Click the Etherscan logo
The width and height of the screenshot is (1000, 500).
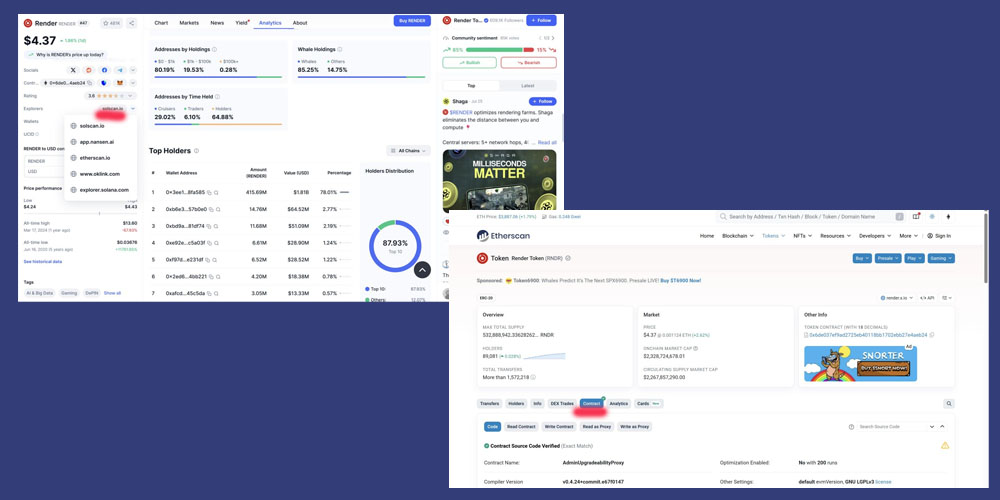(497, 236)
